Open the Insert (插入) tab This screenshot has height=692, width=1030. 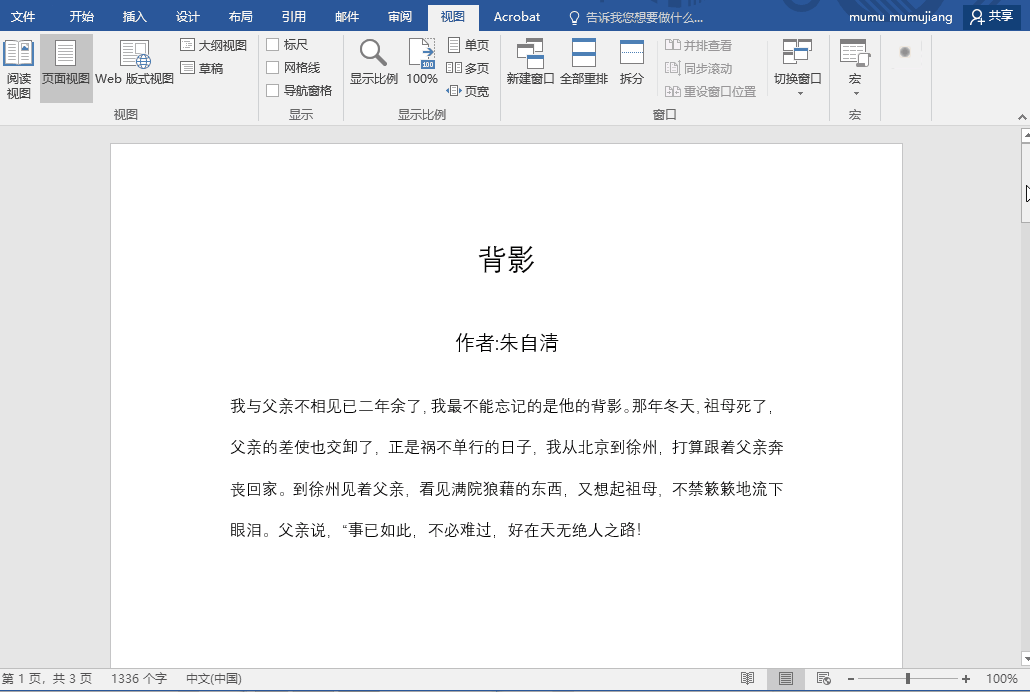[x=135, y=16]
